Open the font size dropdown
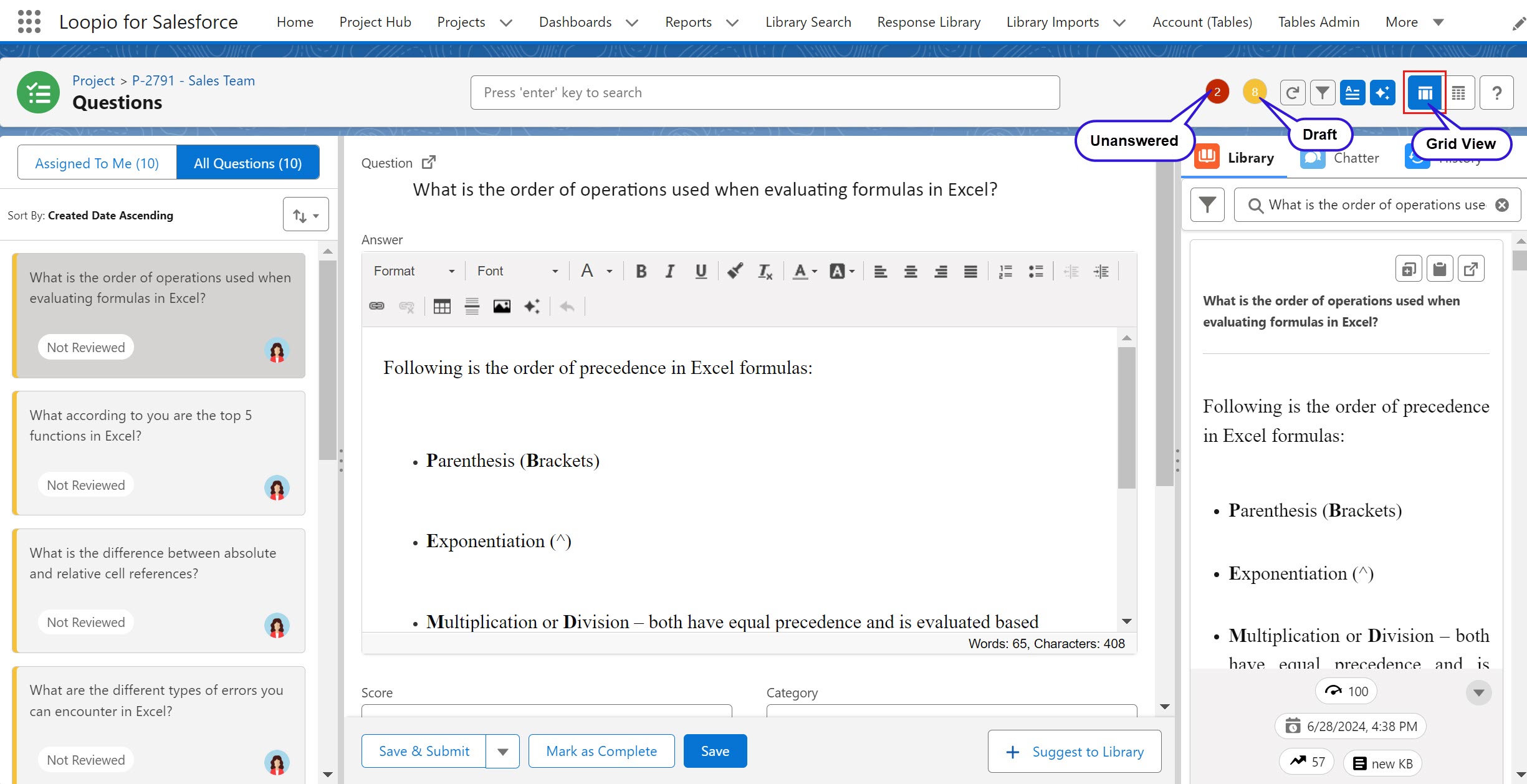This screenshot has width=1527, height=784. click(596, 271)
